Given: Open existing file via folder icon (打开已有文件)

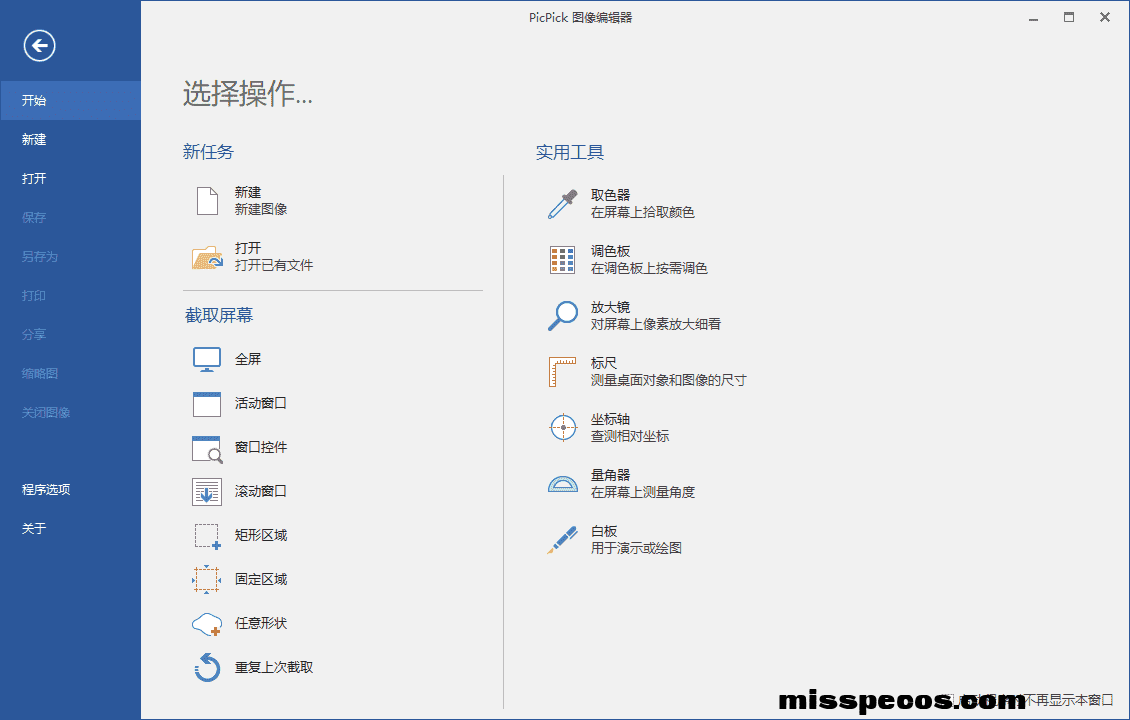Looking at the screenshot, I should [208, 257].
